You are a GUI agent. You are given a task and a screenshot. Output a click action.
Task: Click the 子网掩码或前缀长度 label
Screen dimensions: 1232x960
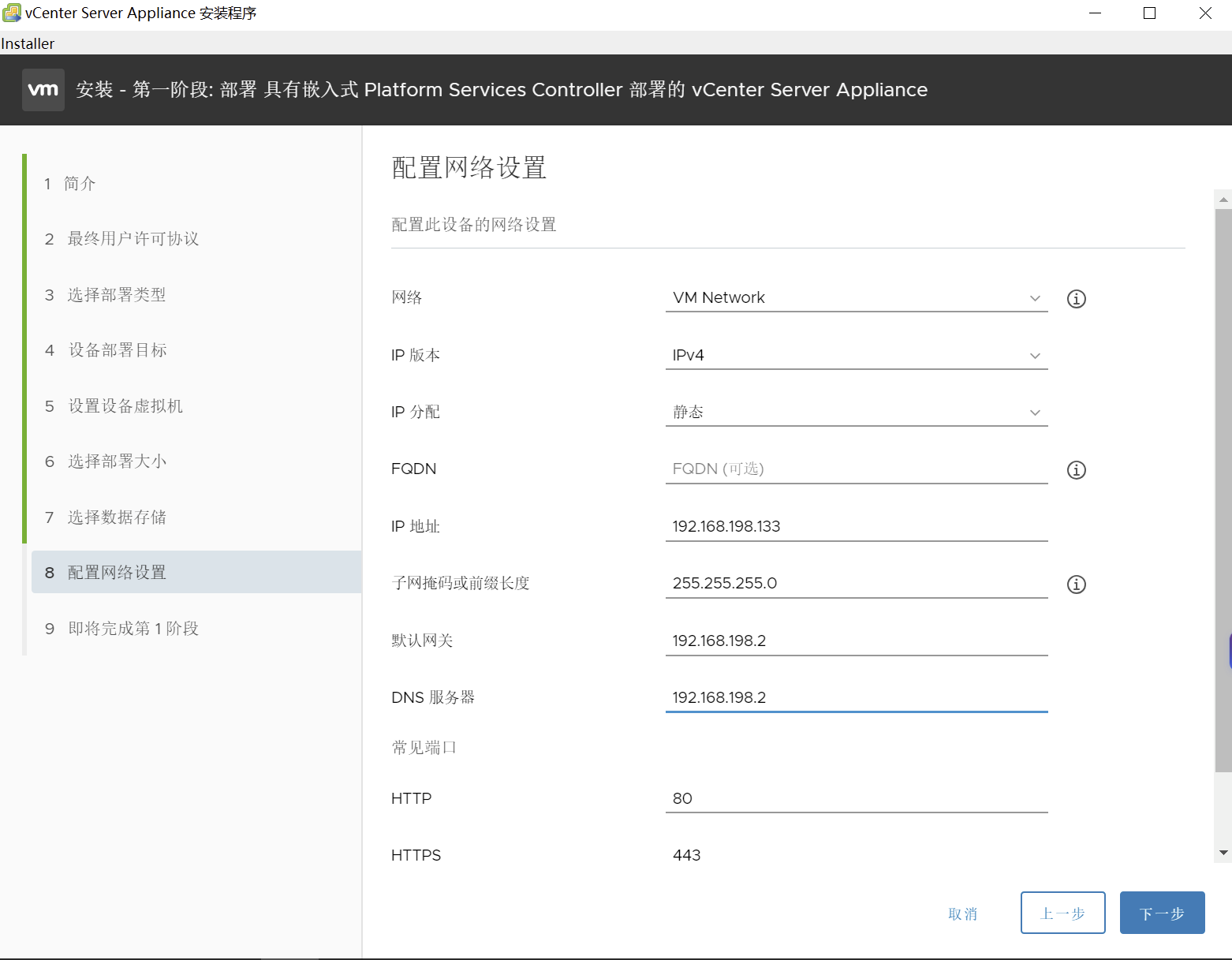[461, 583]
